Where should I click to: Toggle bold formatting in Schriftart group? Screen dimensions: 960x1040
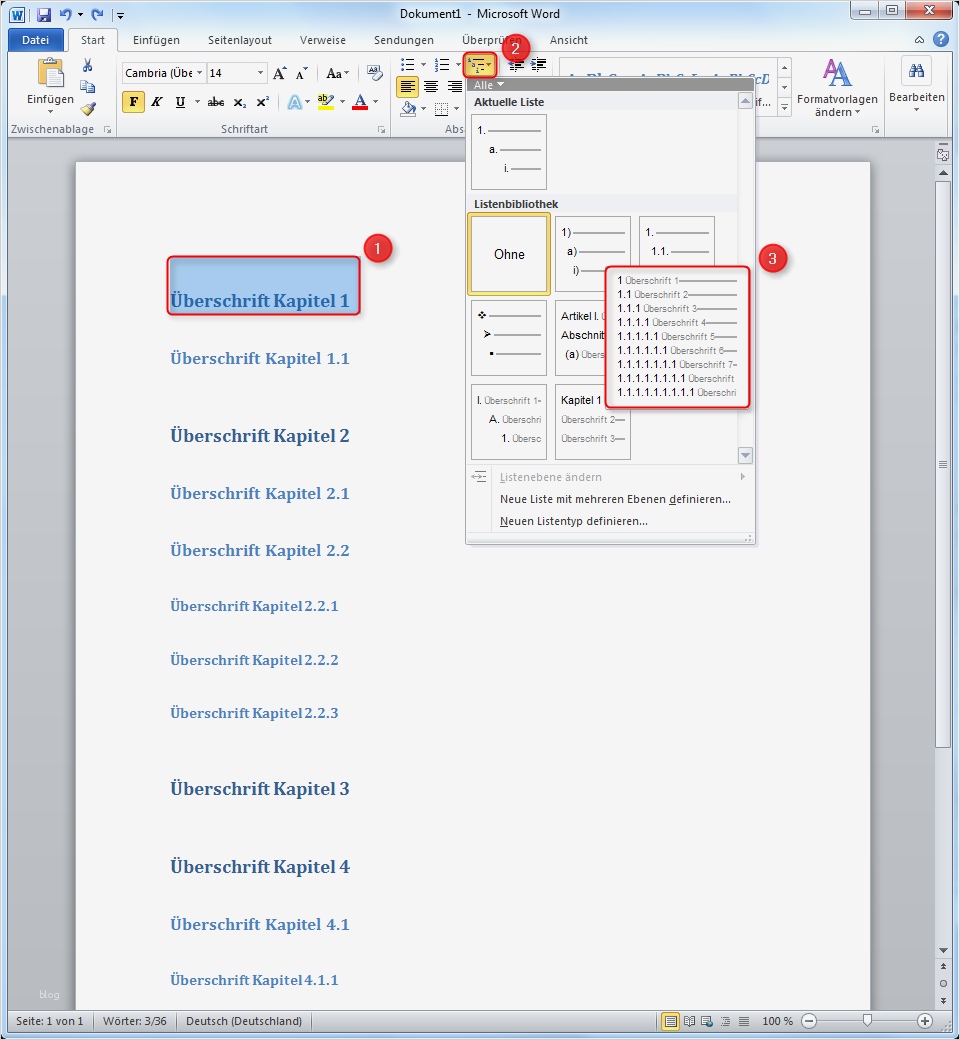pyautogui.click(x=133, y=101)
